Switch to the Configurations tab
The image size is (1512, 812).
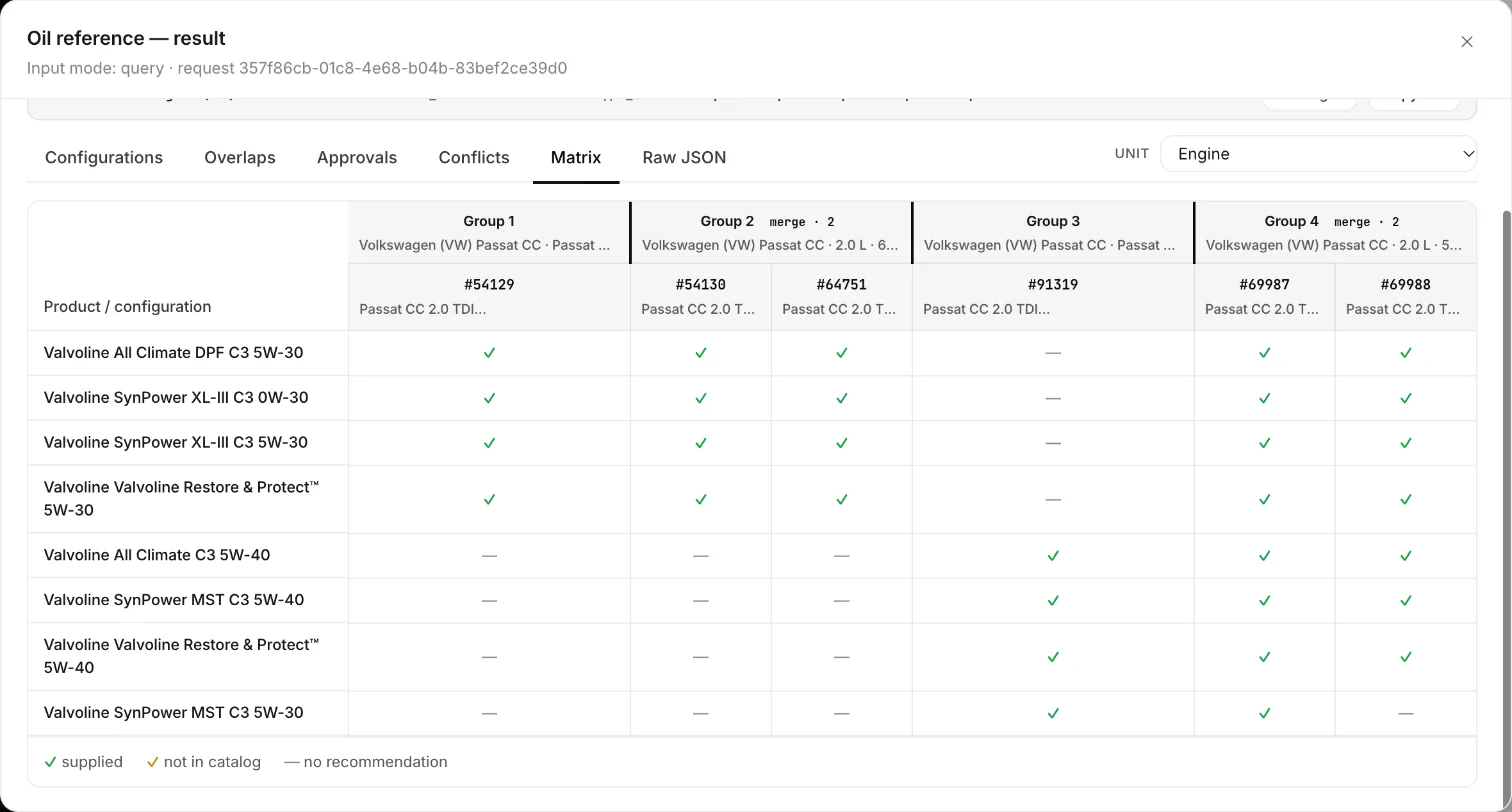coord(104,157)
